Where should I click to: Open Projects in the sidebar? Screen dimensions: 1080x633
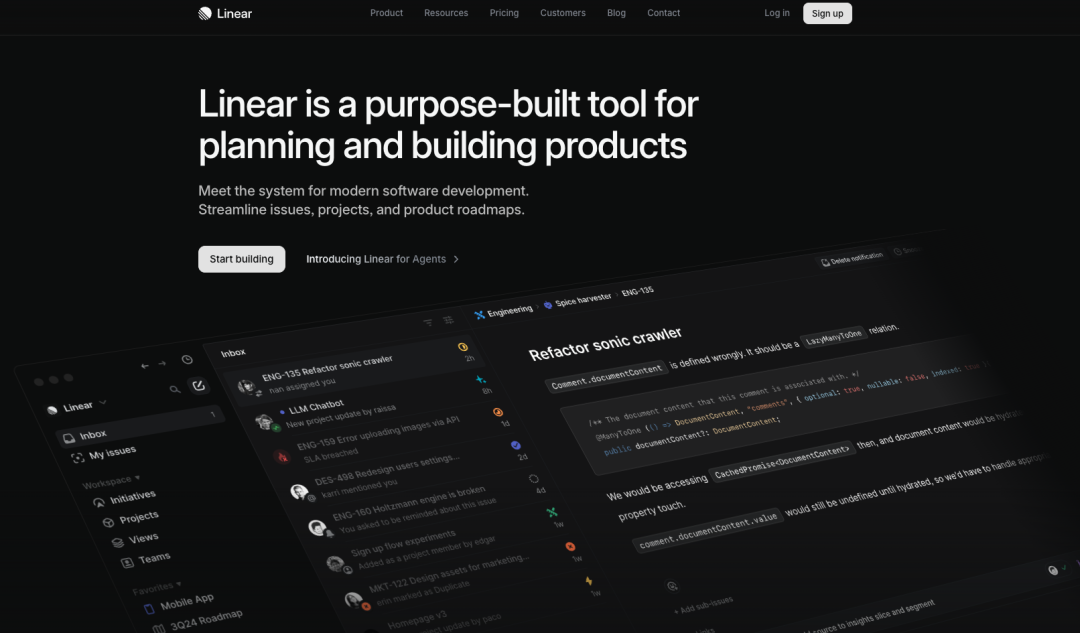[131, 519]
